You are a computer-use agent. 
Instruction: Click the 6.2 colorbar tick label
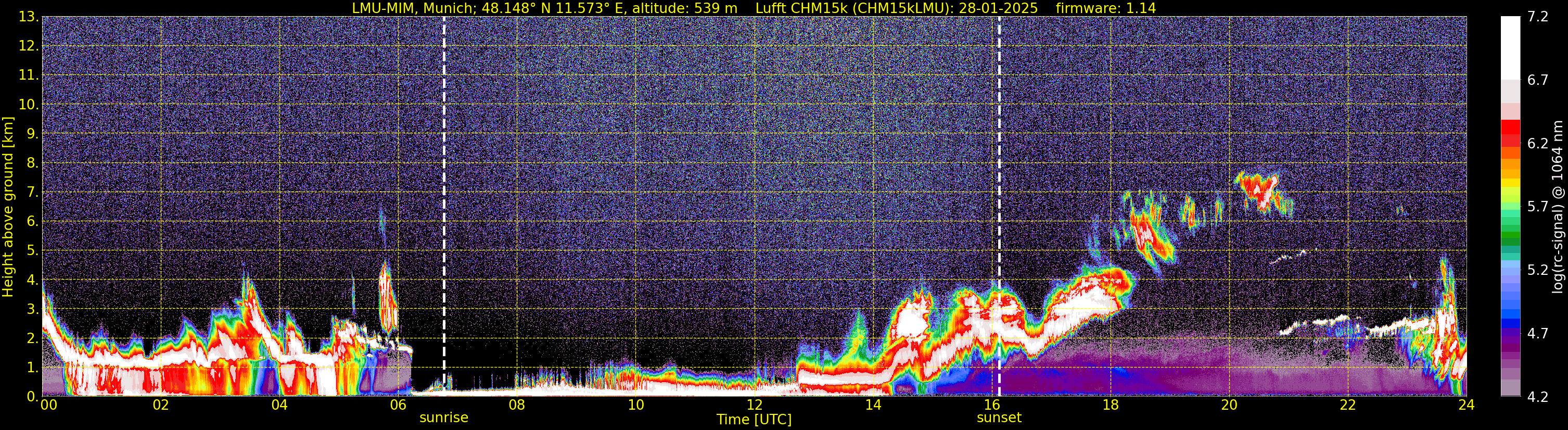(x=1538, y=144)
